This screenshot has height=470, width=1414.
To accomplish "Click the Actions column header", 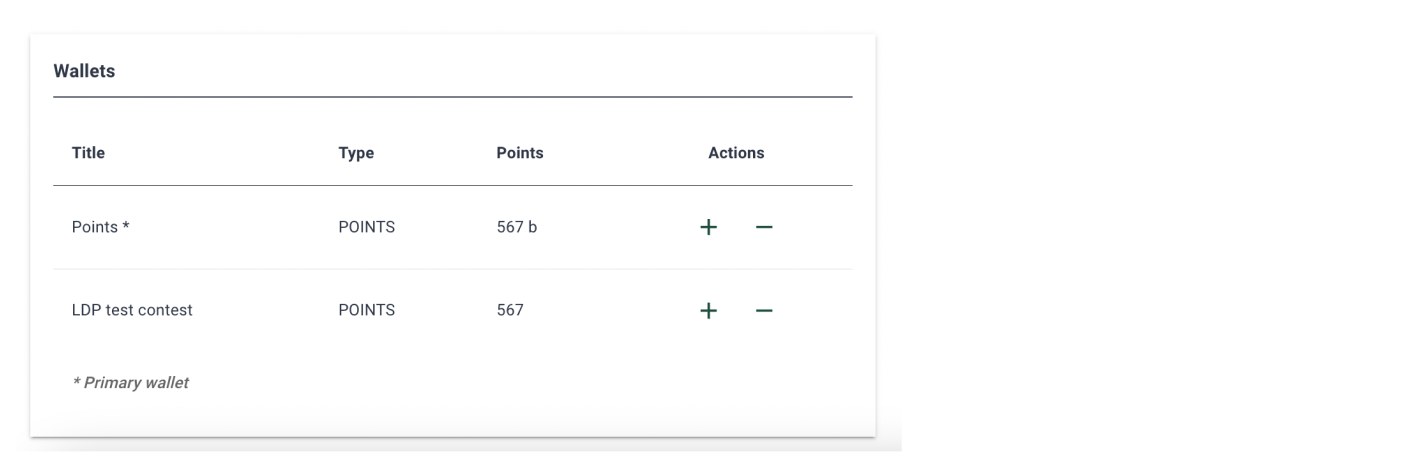I will 736,153.
